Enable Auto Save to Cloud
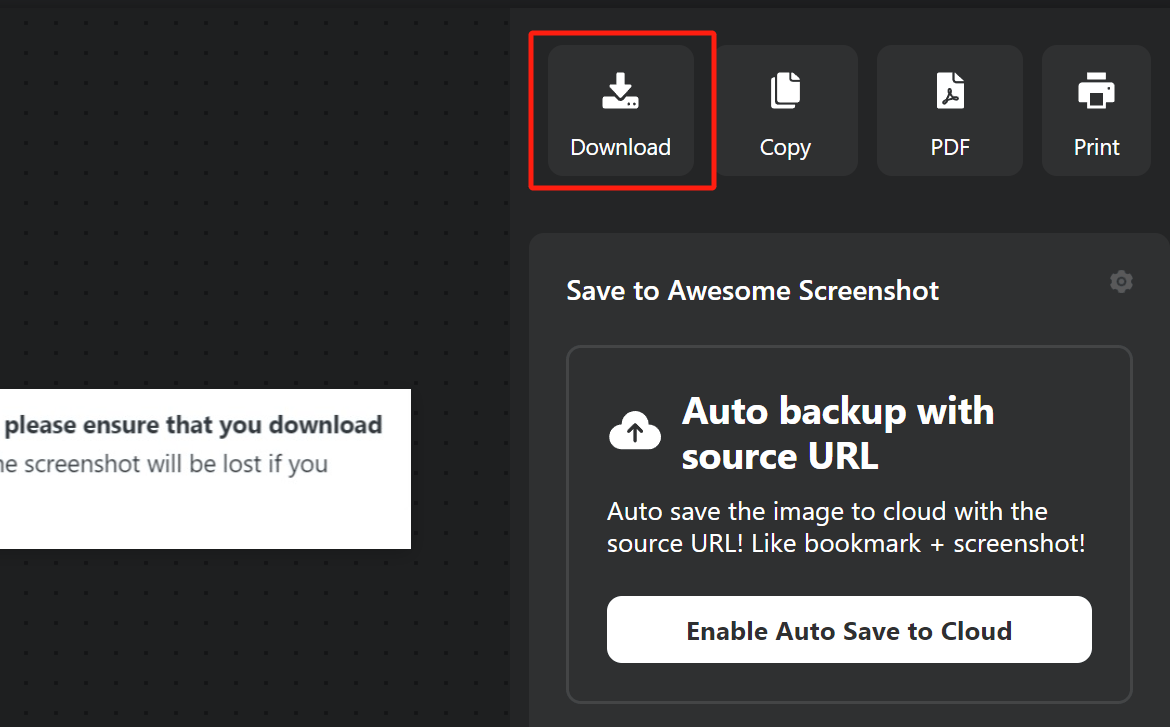 (x=849, y=630)
